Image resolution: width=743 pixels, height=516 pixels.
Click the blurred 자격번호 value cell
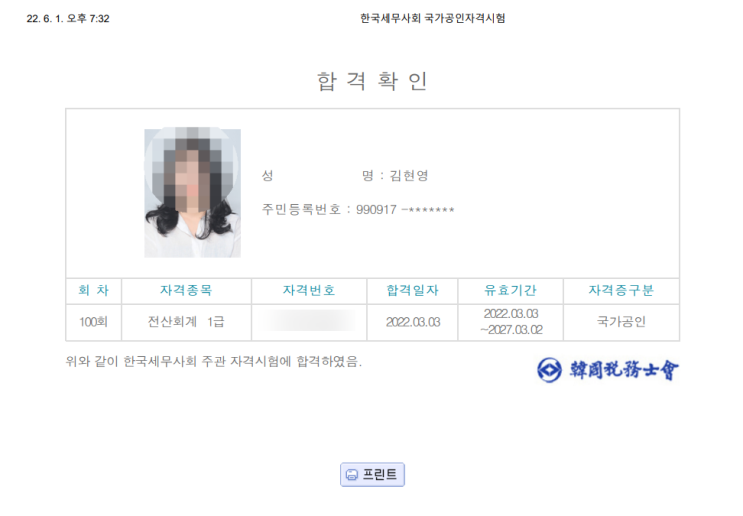tap(309, 322)
